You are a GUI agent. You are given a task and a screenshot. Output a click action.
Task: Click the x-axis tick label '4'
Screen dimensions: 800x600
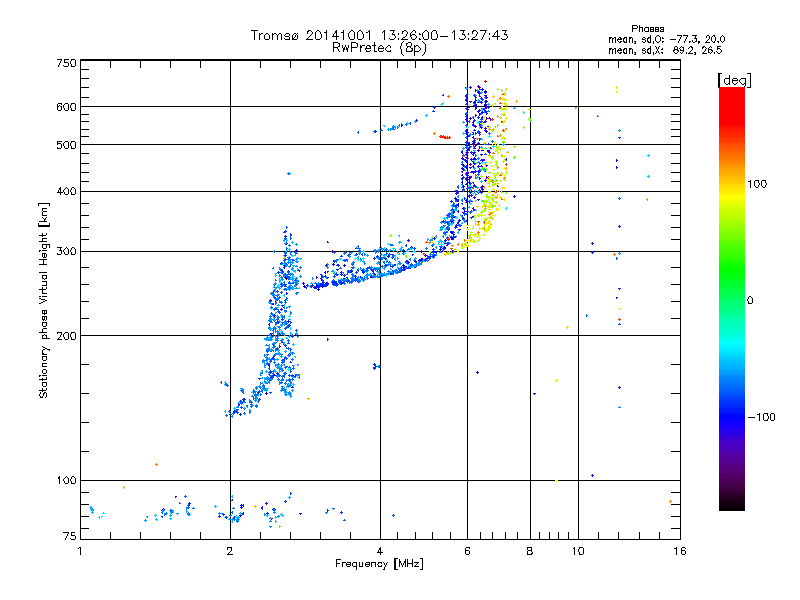point(380,551)
